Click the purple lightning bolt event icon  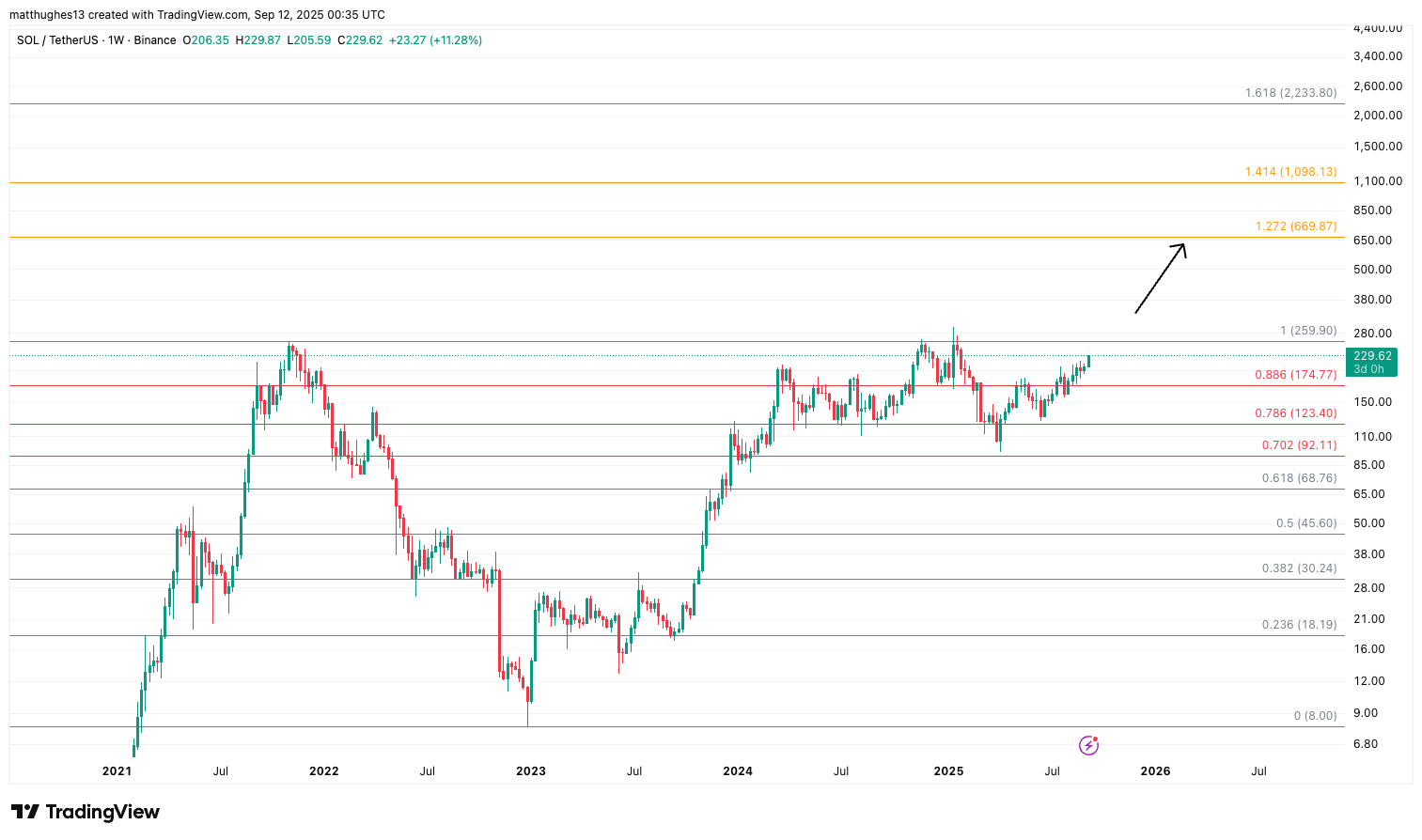tap(1088, 746)
